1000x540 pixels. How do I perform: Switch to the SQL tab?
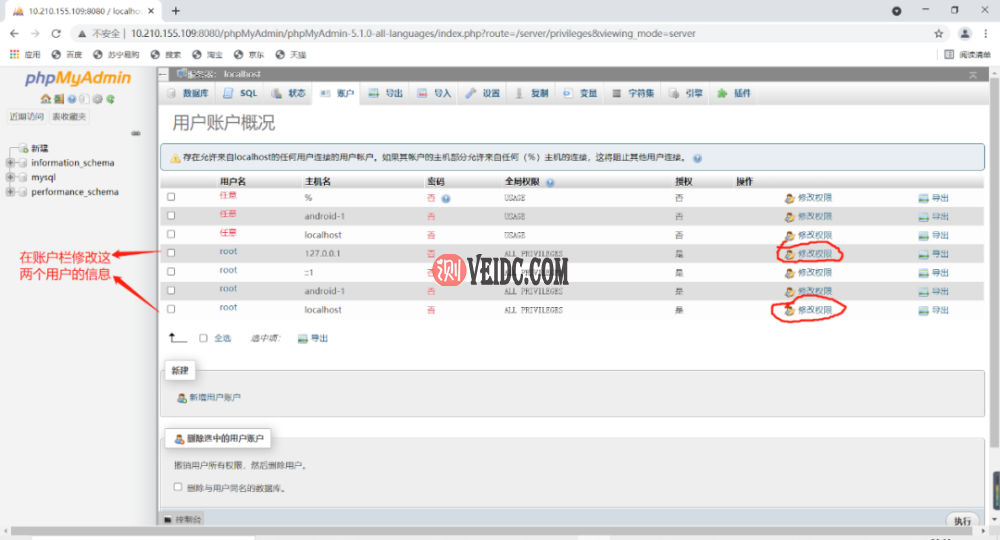pos(240,93)
